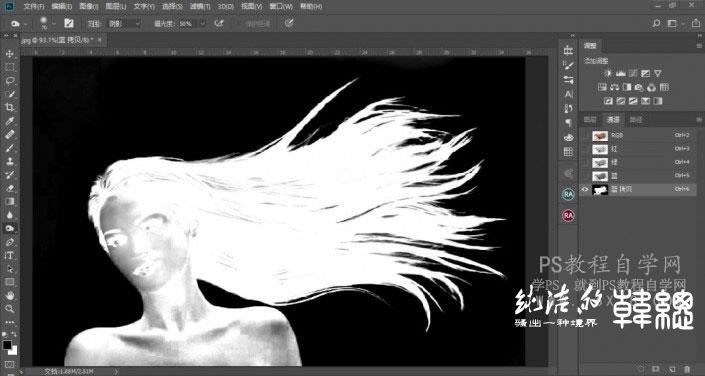Screen dimensions: 705x376
Task: Click the Vibrance adjustment icon
Action: (658, 73)
